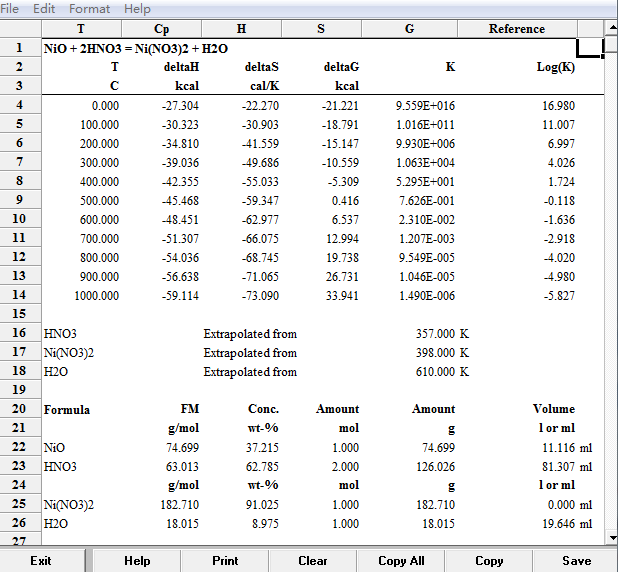Select the Reference column header

click(x=517, y=29)
